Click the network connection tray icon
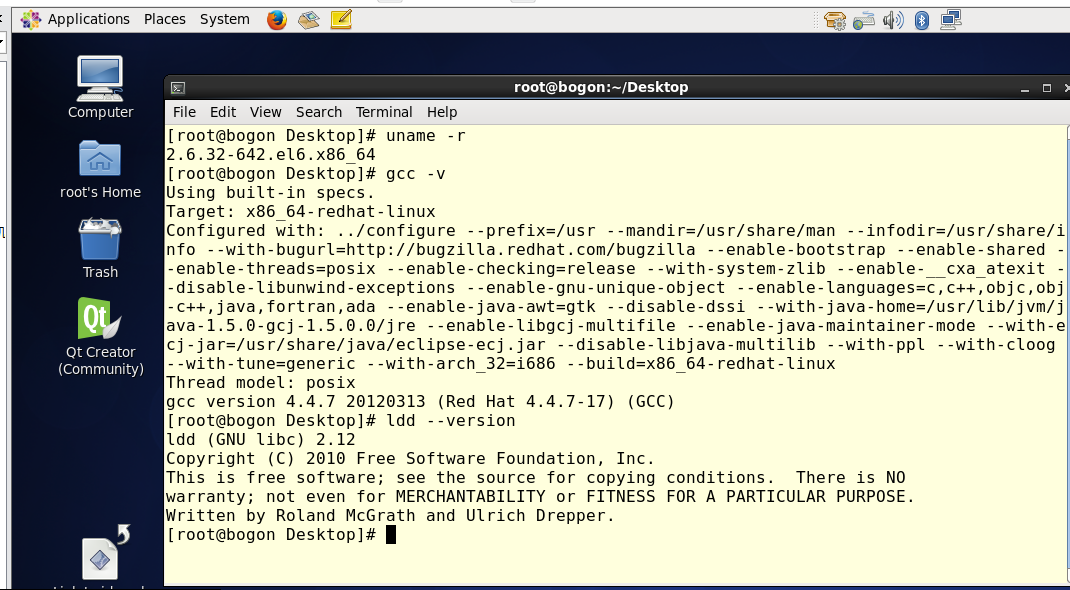Image resolution: width=1070 pixels, height=590 pixels. coord(951,19)
